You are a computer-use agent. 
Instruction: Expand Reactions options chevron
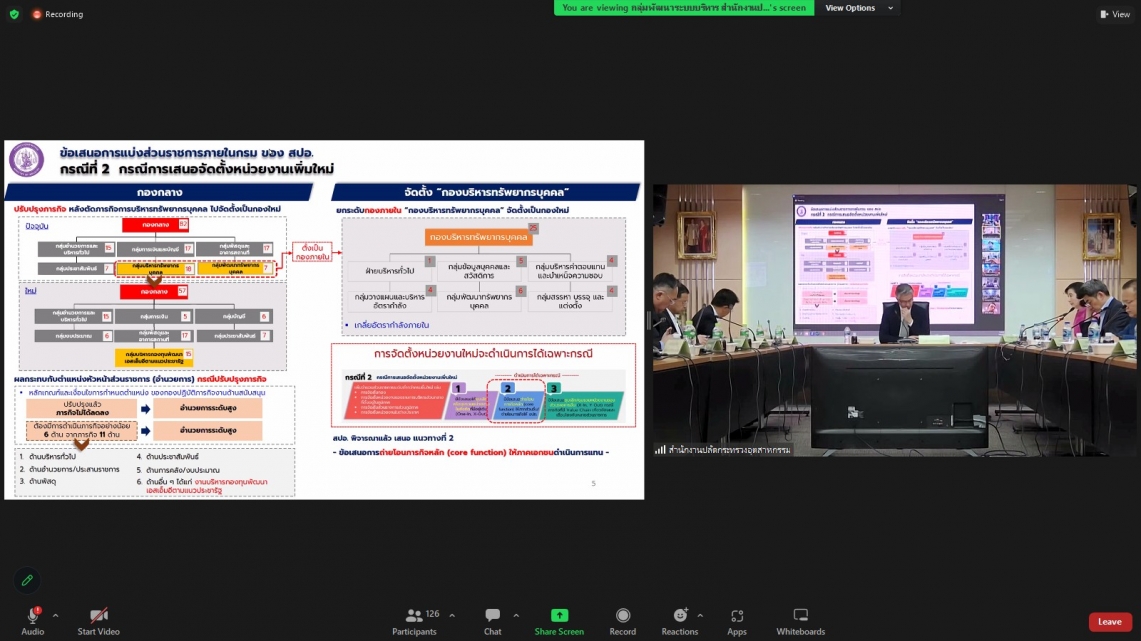(x=700, y=616)
